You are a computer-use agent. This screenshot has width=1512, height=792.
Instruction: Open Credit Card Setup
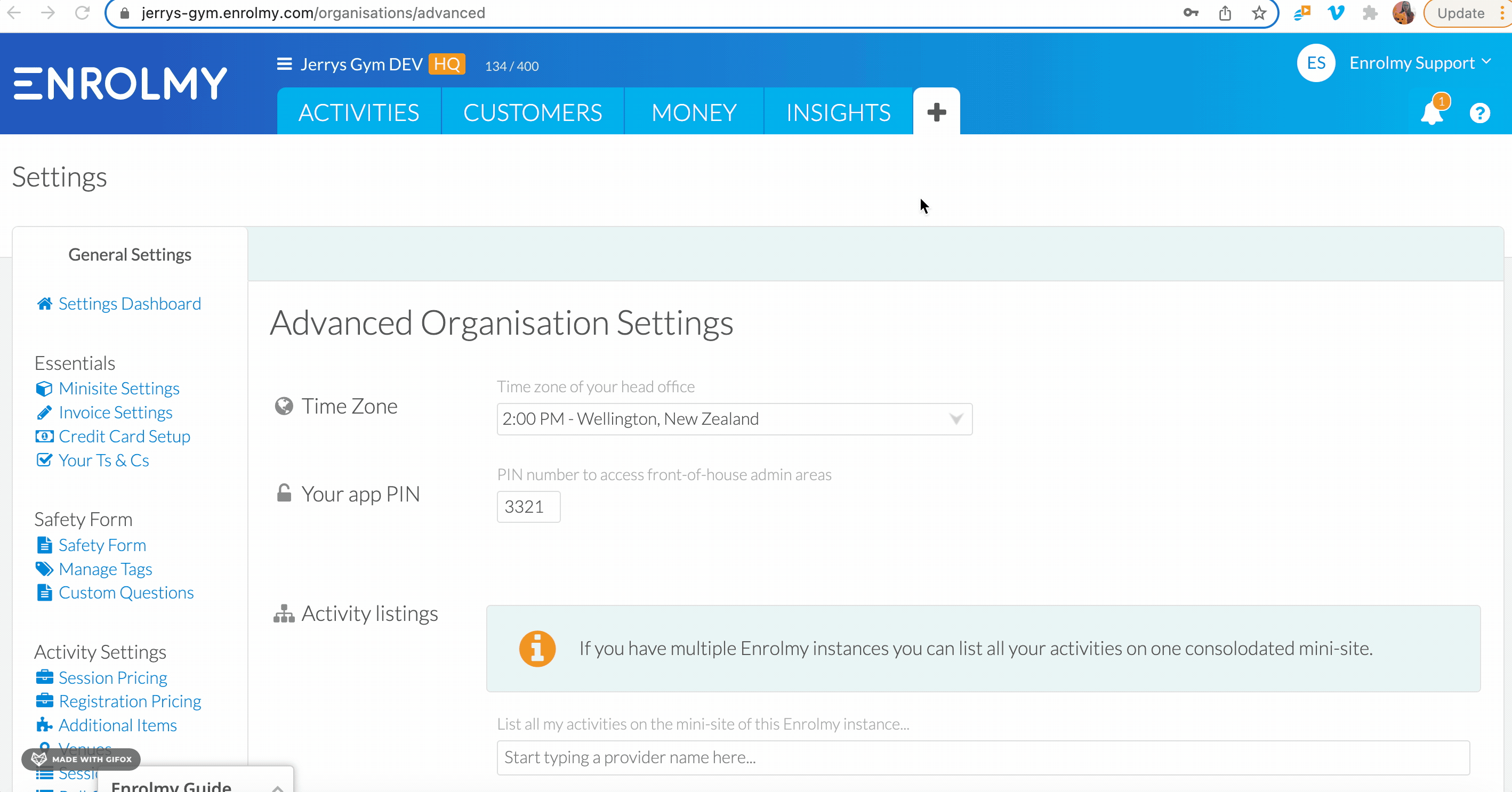pos(124,436)
